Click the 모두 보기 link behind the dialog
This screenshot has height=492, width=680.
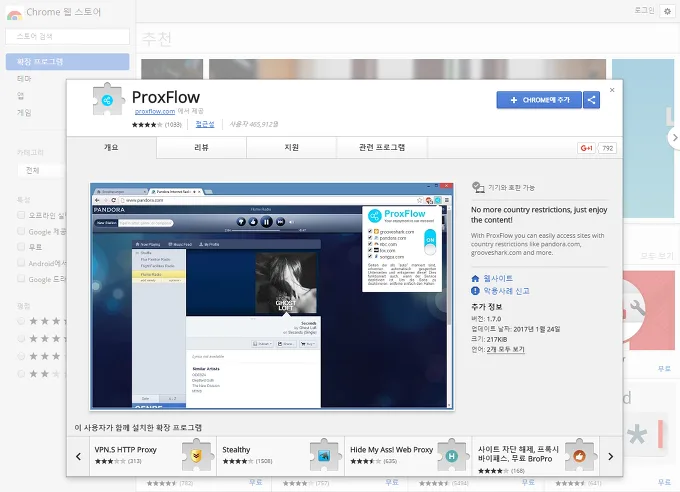click(657, 256)
